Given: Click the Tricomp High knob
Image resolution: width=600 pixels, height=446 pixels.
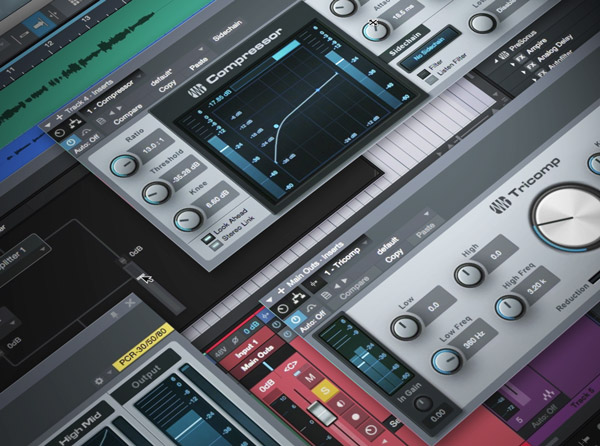Looking at the screenshot, I should [x=468, y=275].
